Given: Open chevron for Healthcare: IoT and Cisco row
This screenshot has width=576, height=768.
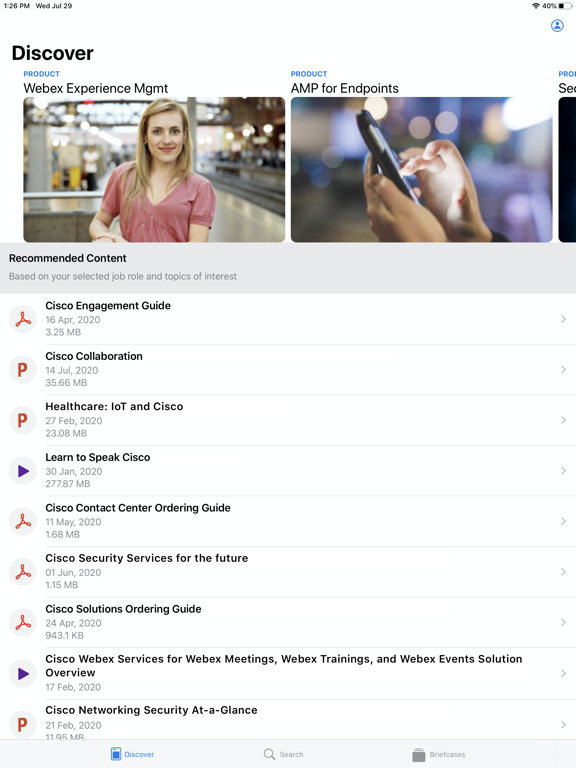Looking at the screenshot, I should tap(563, 420).
